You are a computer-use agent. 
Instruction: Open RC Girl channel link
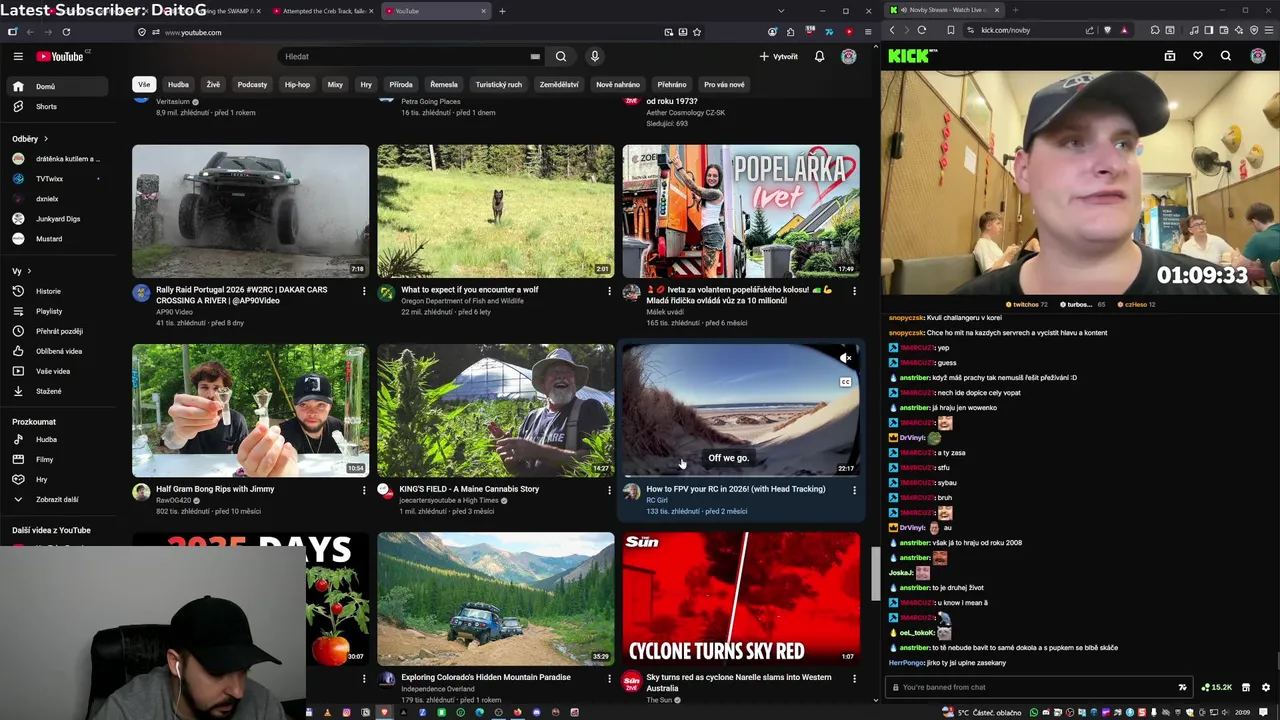tap(657, 500)
